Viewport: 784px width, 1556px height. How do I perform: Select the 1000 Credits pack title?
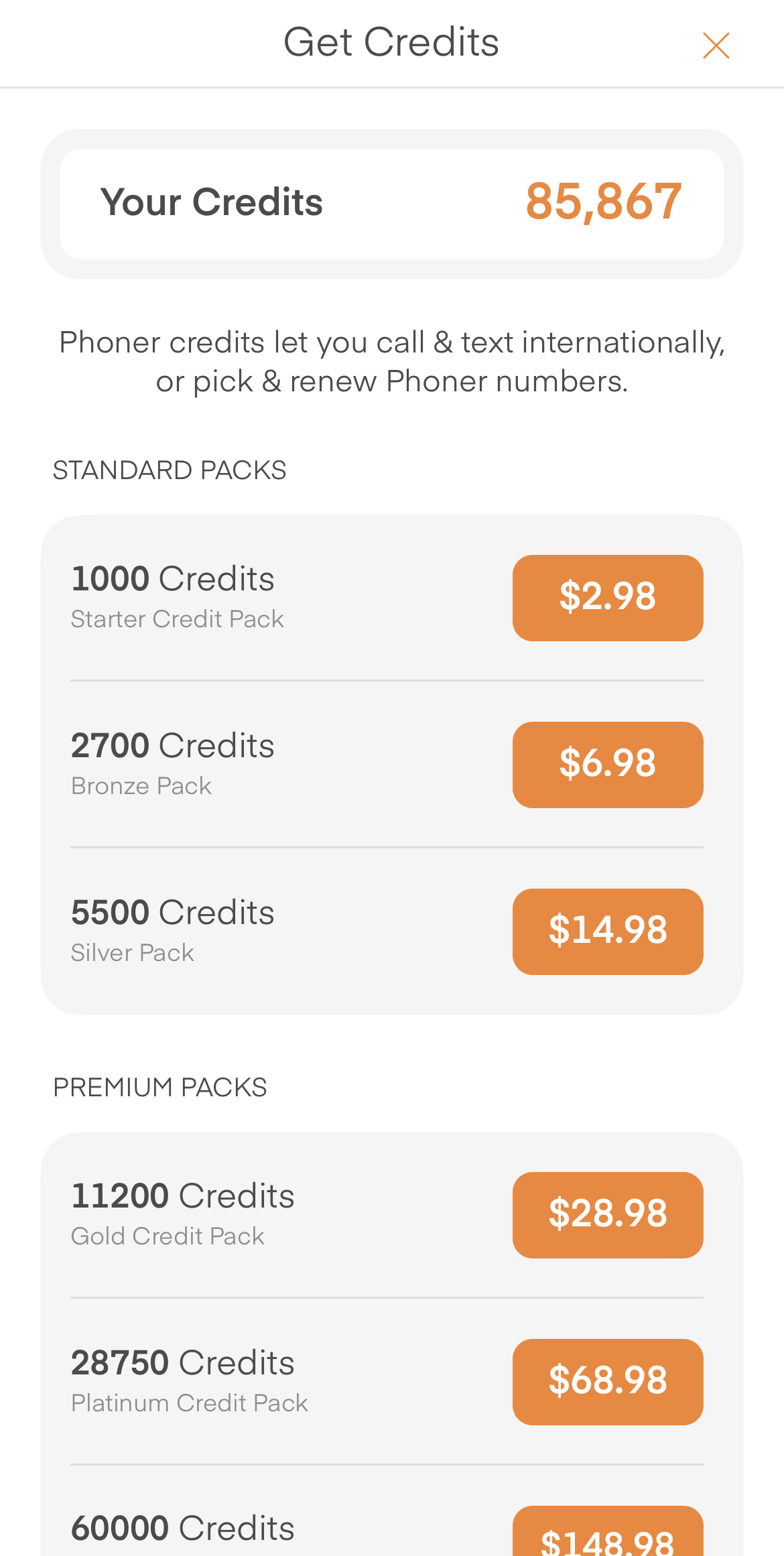[x=173, y=579]
